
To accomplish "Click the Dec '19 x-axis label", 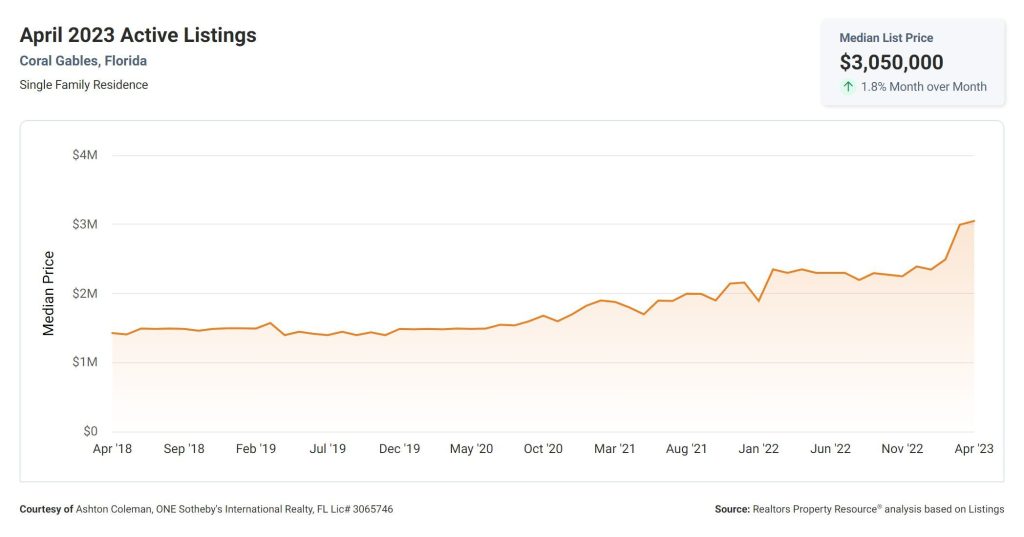I will coord(400,449).
